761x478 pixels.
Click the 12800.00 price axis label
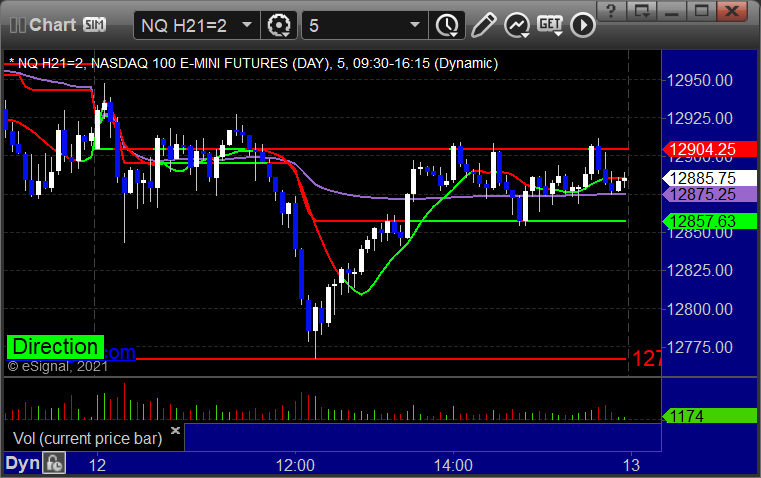click(700, 309)
